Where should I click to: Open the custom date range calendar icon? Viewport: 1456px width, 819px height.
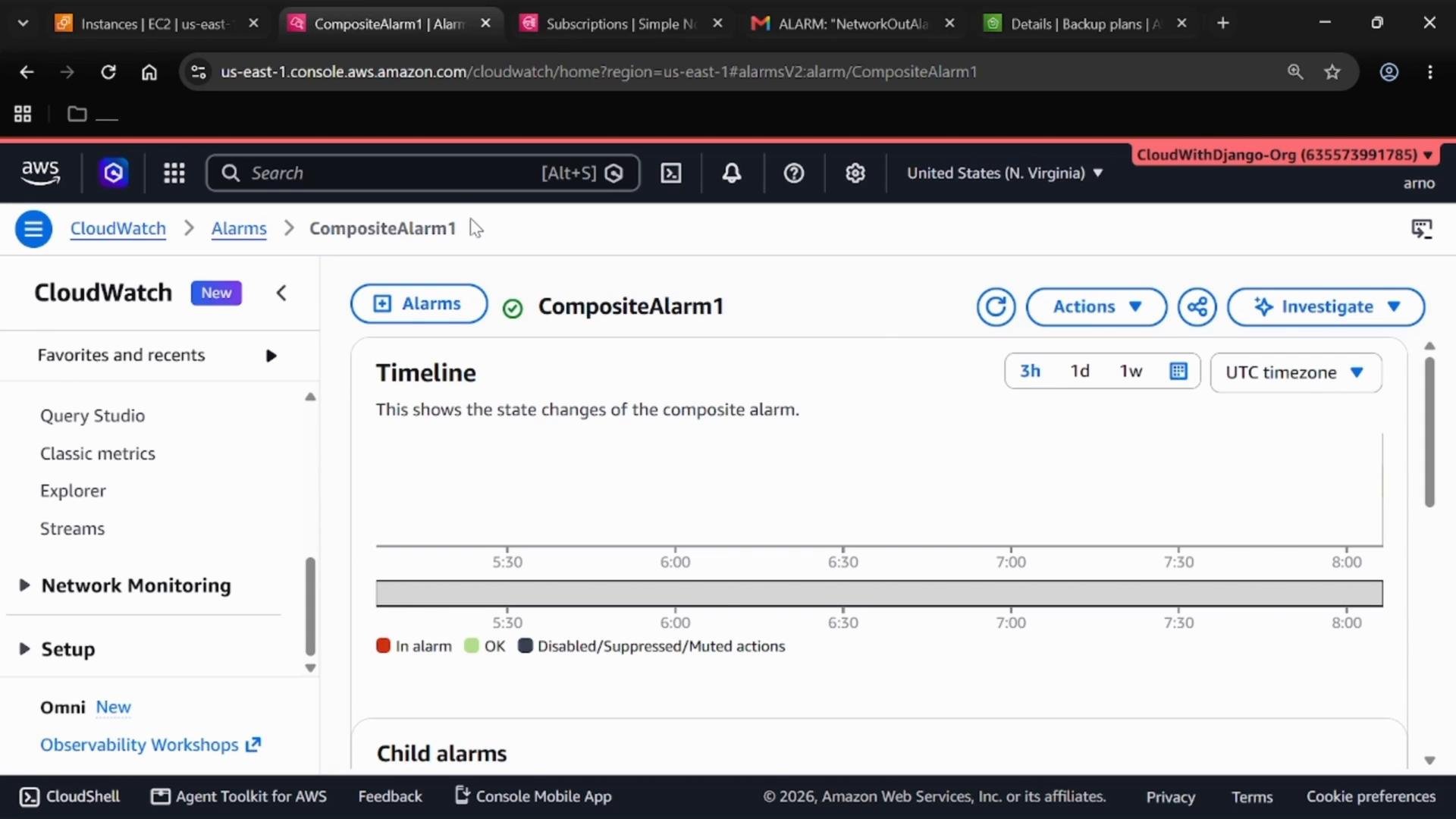click(1178, 371)
